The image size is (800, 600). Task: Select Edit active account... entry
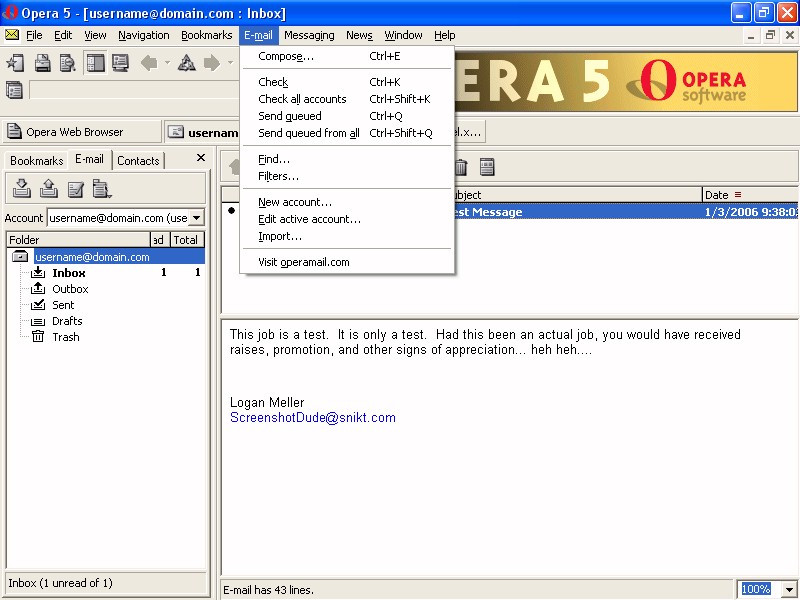click(347, 219)
